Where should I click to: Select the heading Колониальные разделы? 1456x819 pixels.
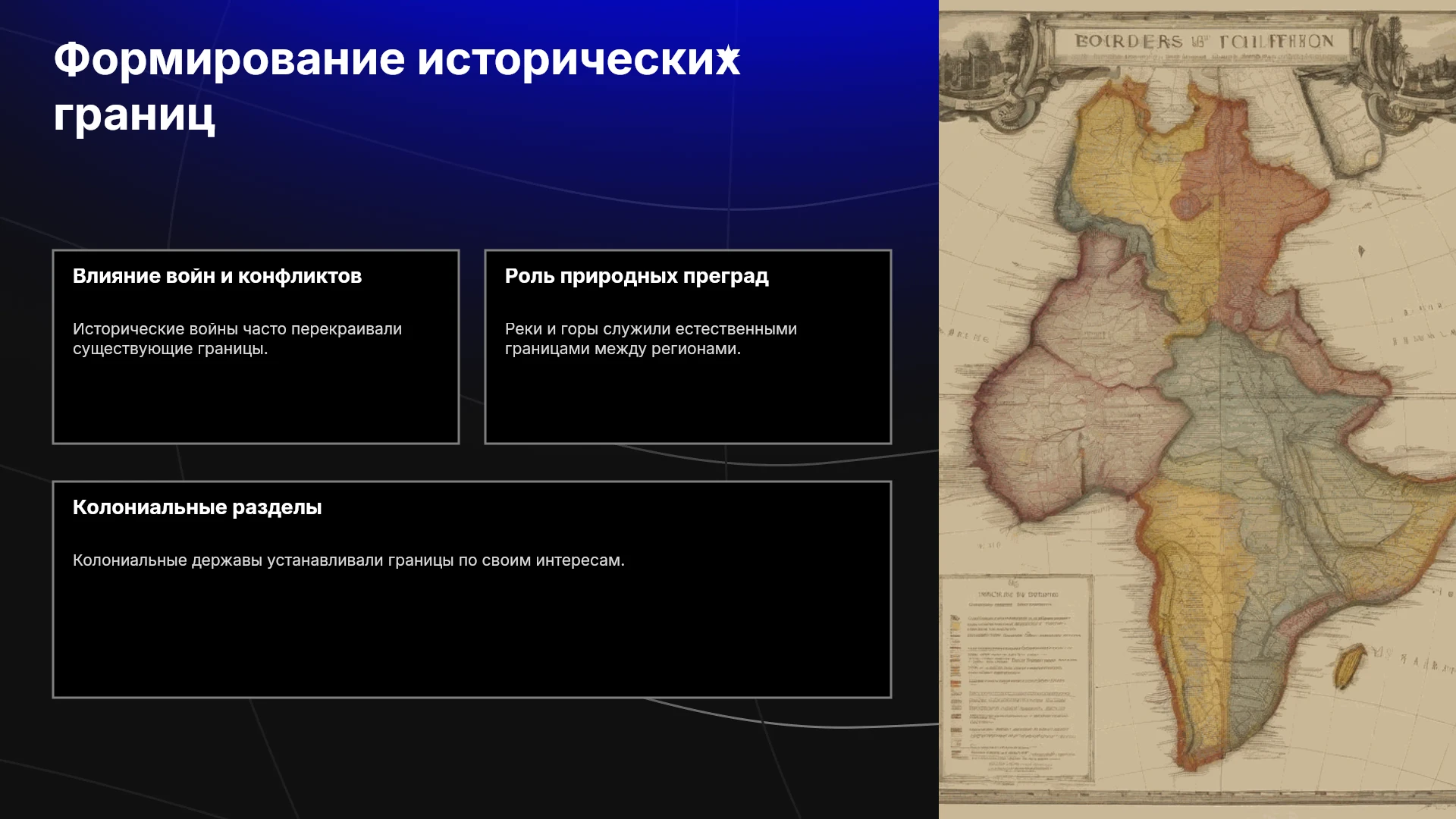[x=197, y=507]
